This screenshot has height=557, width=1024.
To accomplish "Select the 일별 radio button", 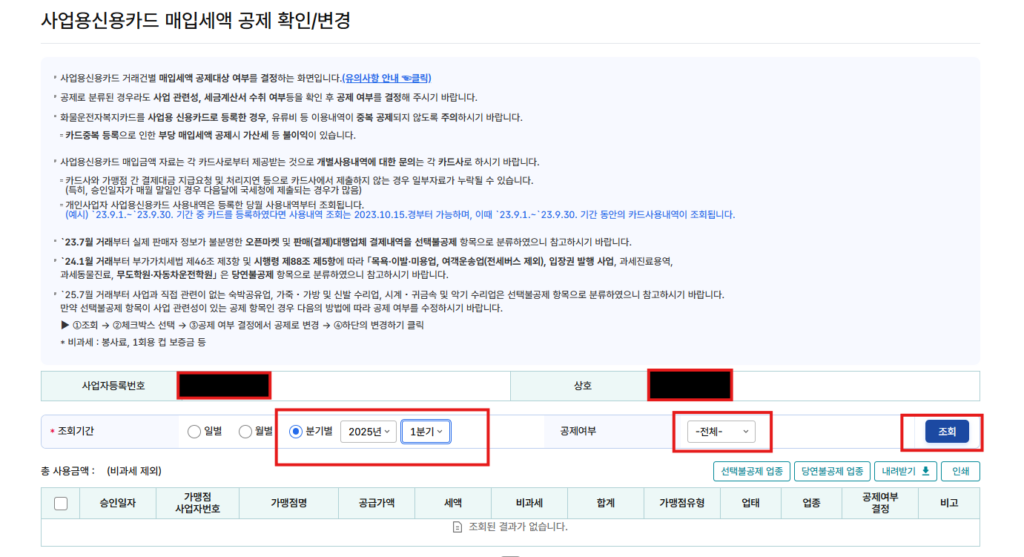I will (194, 432).
